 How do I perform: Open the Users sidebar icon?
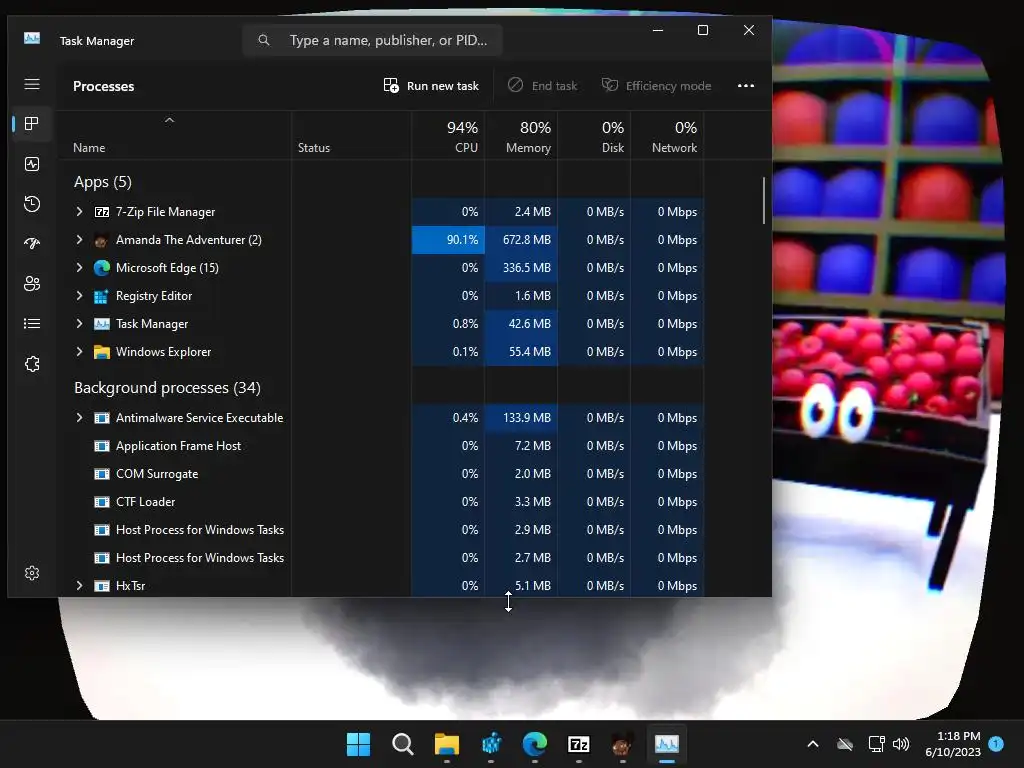31,283
